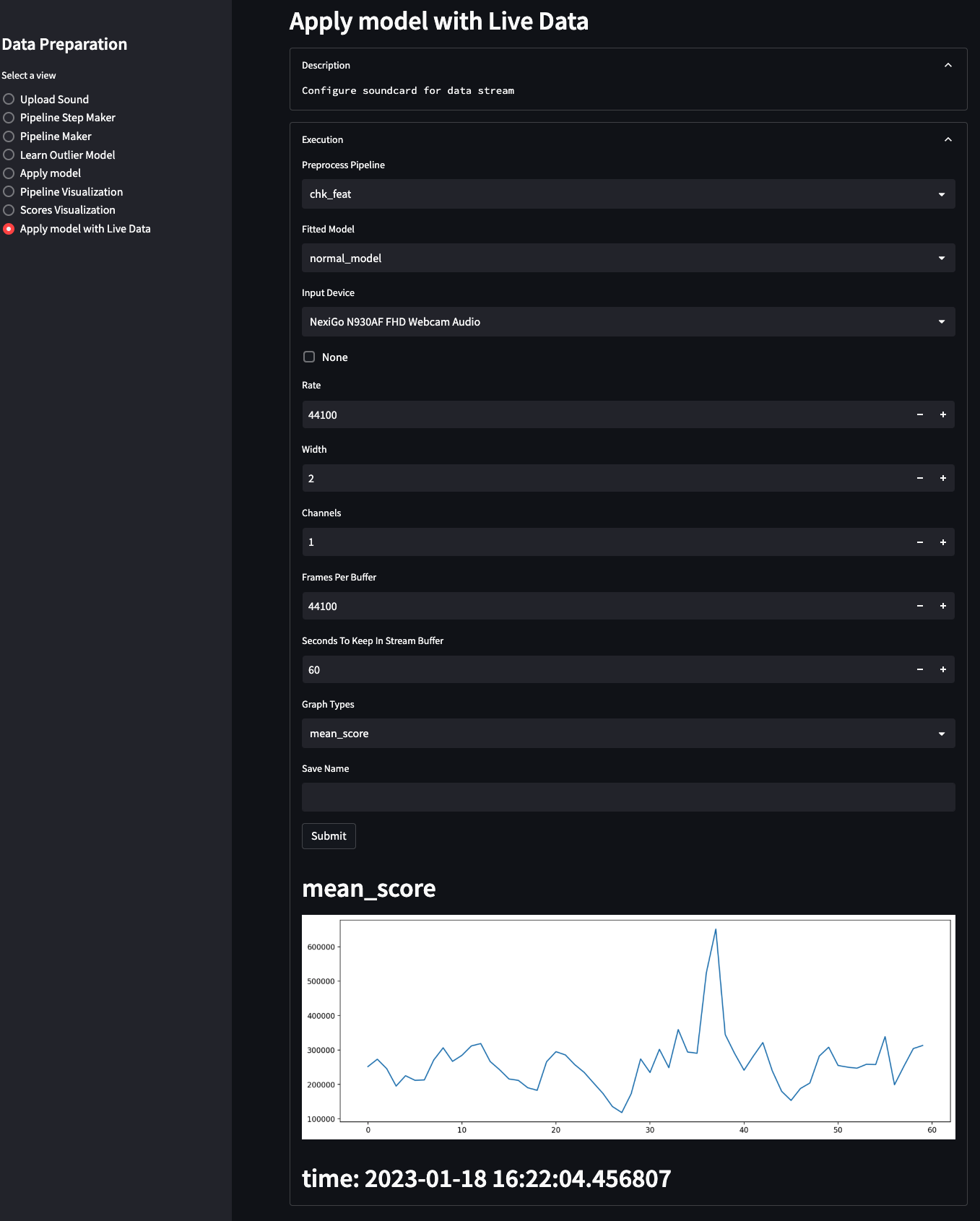980x1221 pixels.
Task: Increase the Rate value with plus
Action: coord(943,414)
